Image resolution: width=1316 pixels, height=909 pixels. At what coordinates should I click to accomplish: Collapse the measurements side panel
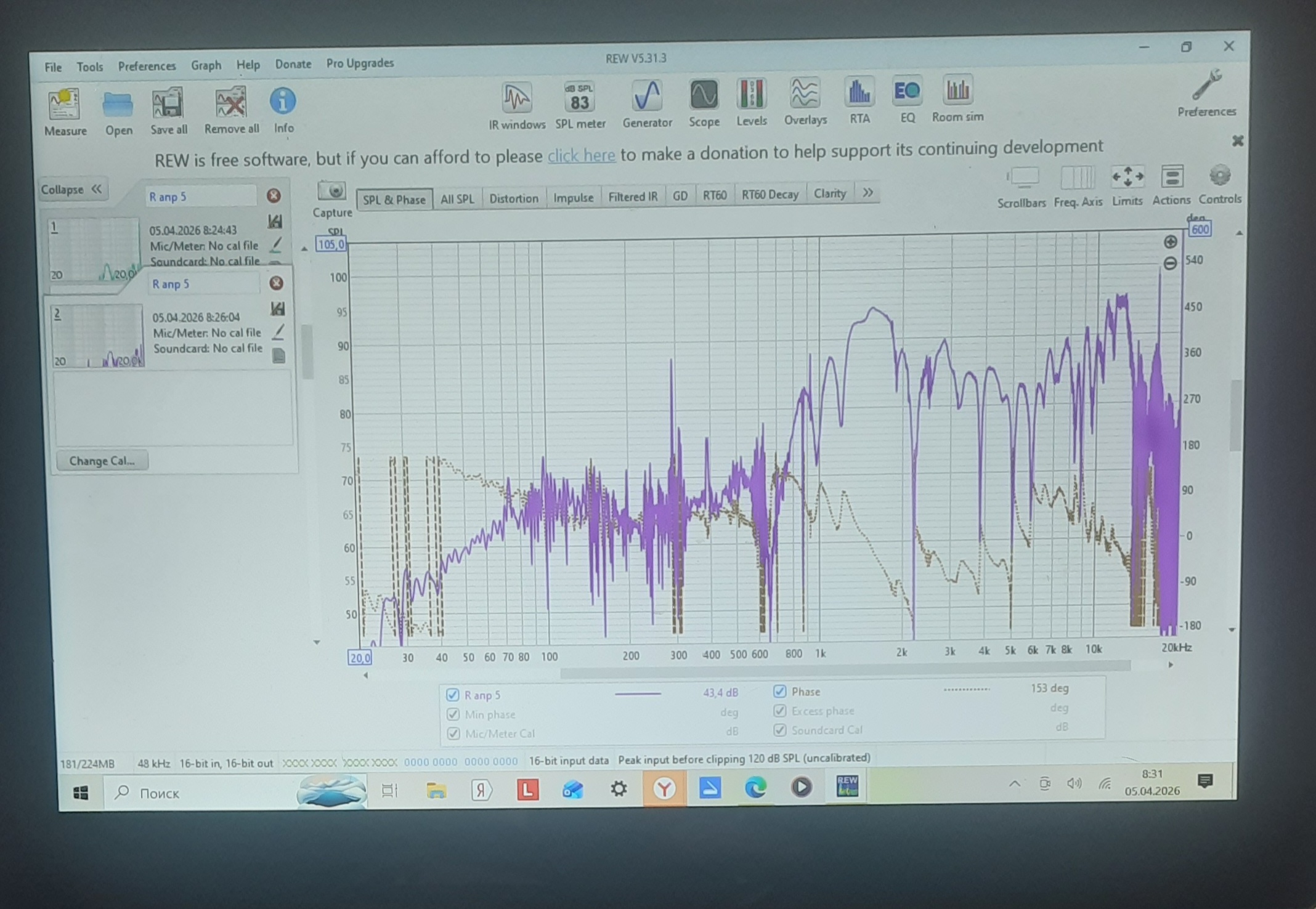72,190
